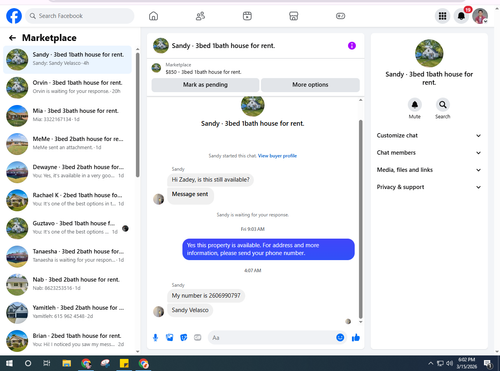This screenshot has width=500, height=371.
Task: Open Yamitleh 3bed 2bath conversation
Action: point(68,312)
